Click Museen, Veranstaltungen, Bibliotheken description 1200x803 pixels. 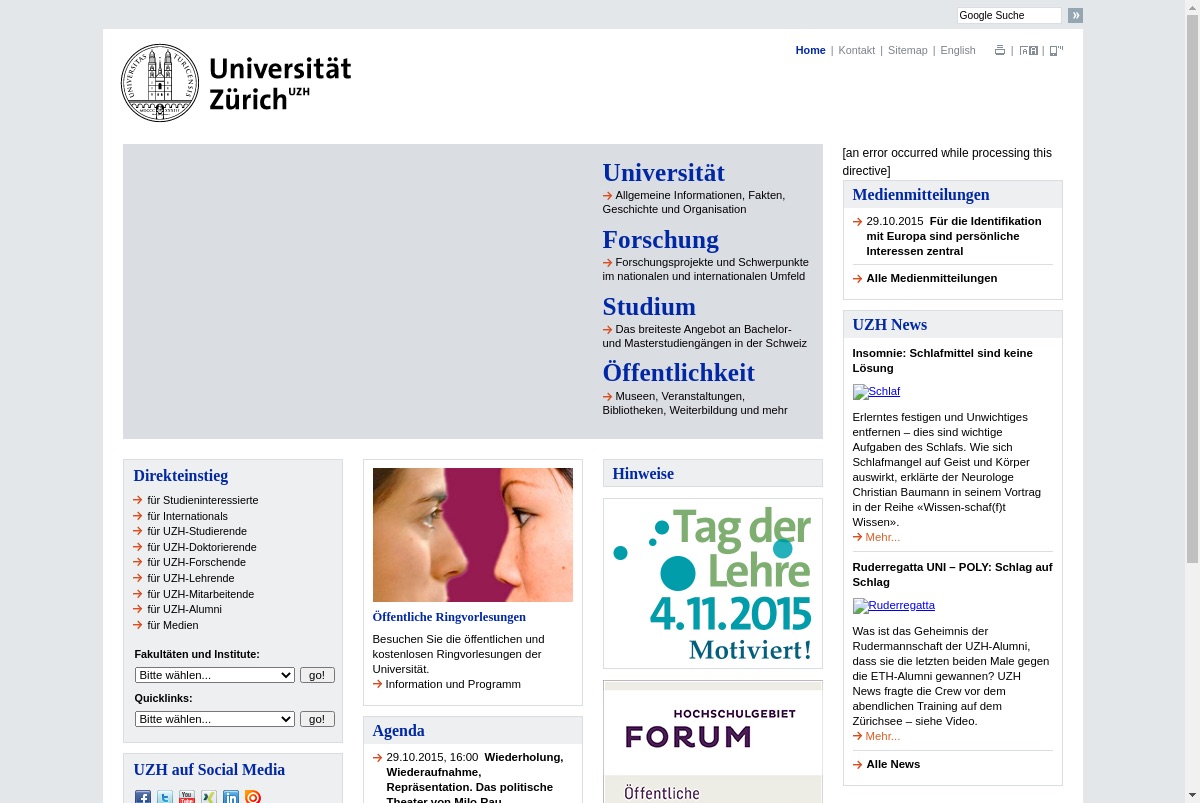[x=695, y=403]
